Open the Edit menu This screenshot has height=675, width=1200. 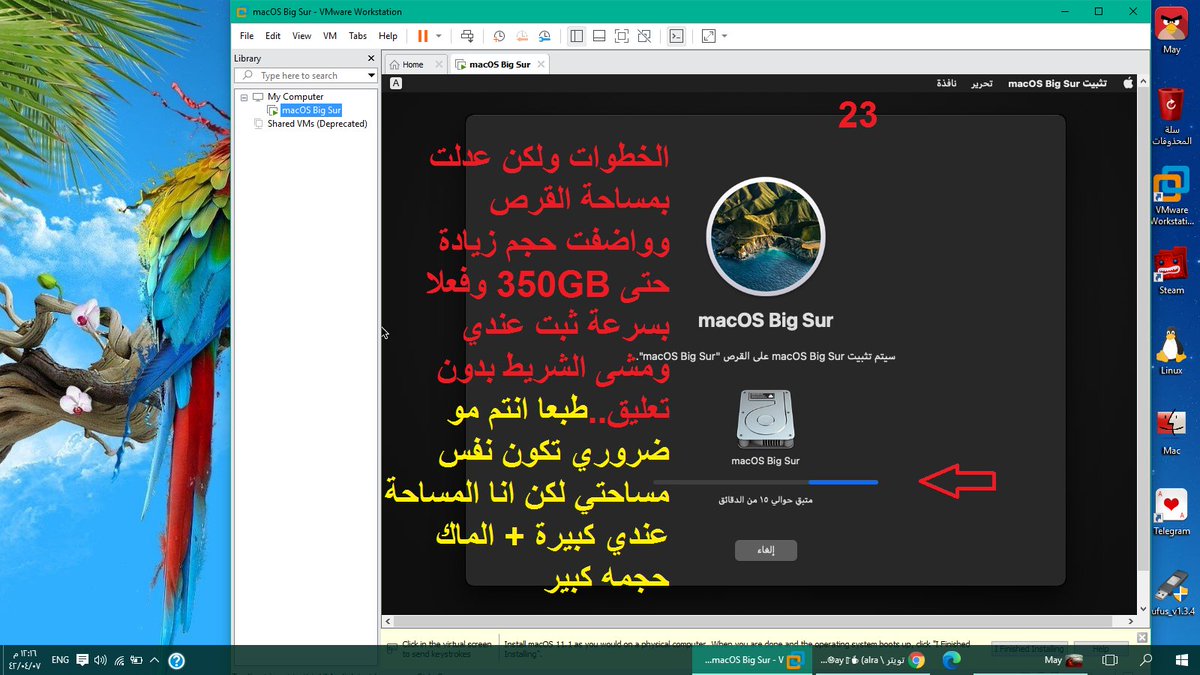click(273, 36)
